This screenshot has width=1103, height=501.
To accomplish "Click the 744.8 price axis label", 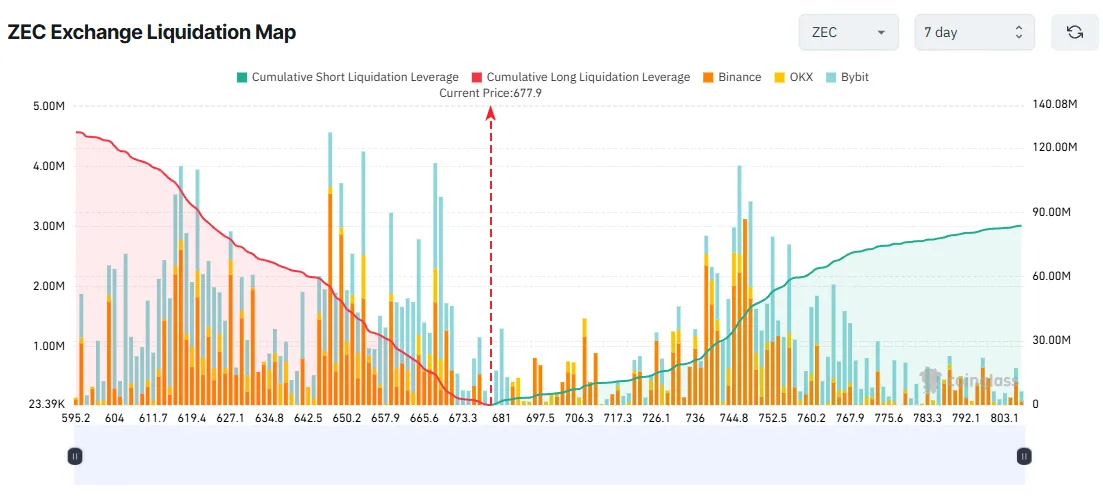I will click(x=734, y=418).
